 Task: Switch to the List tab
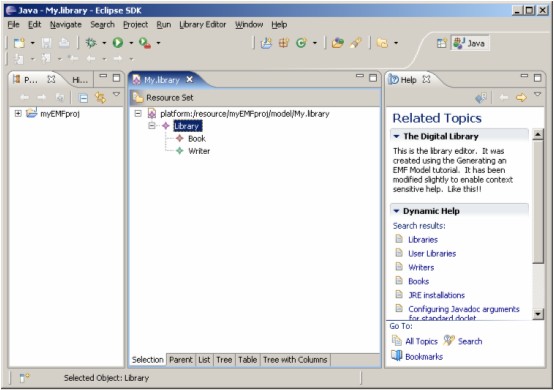tap(204, 360)
